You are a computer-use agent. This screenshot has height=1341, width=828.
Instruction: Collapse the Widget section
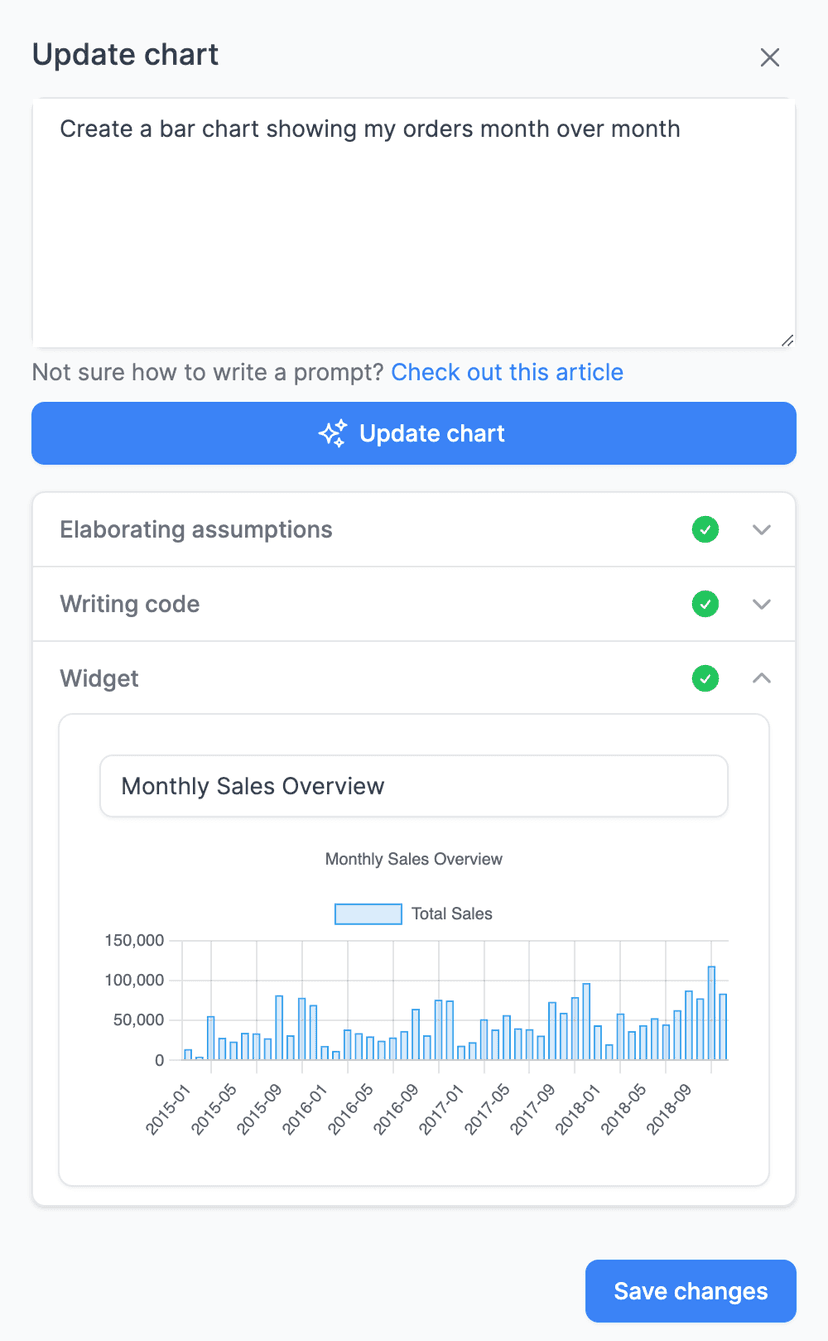coord(762,678)
